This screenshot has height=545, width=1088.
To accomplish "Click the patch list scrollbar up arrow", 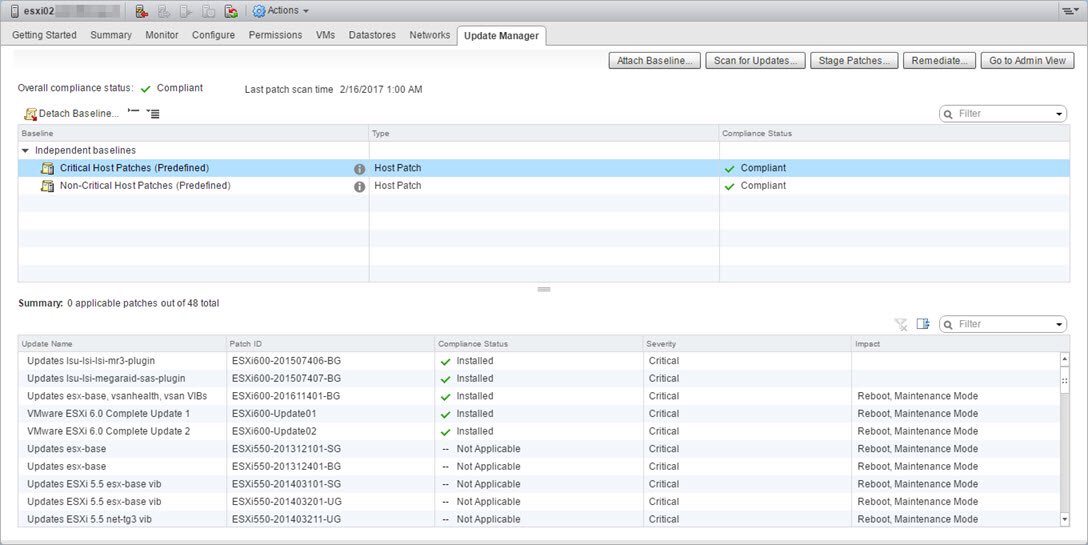I will (1064, 359).
